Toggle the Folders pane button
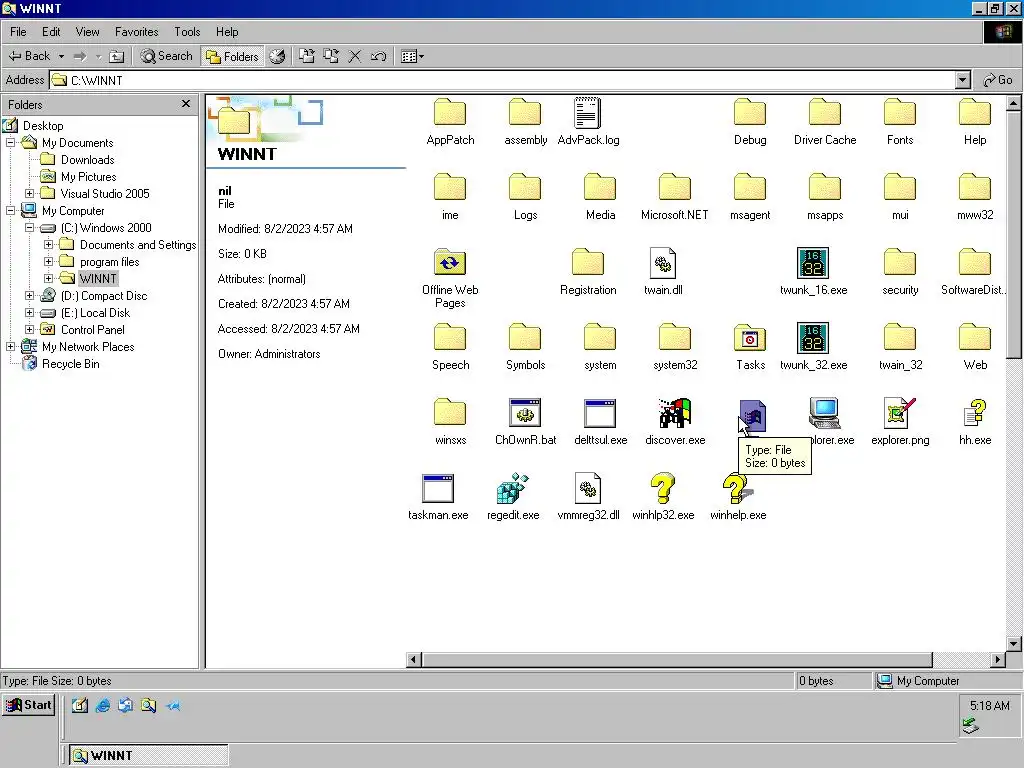 point(232,56)
